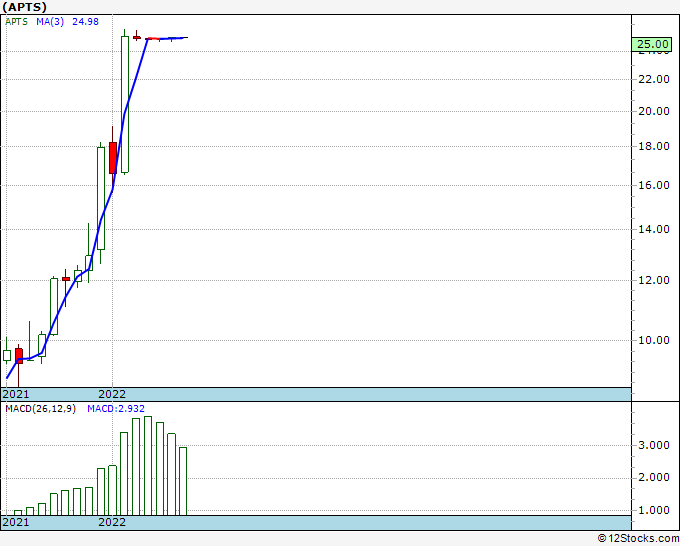Click the 1.000 MACD axis label

654,510
